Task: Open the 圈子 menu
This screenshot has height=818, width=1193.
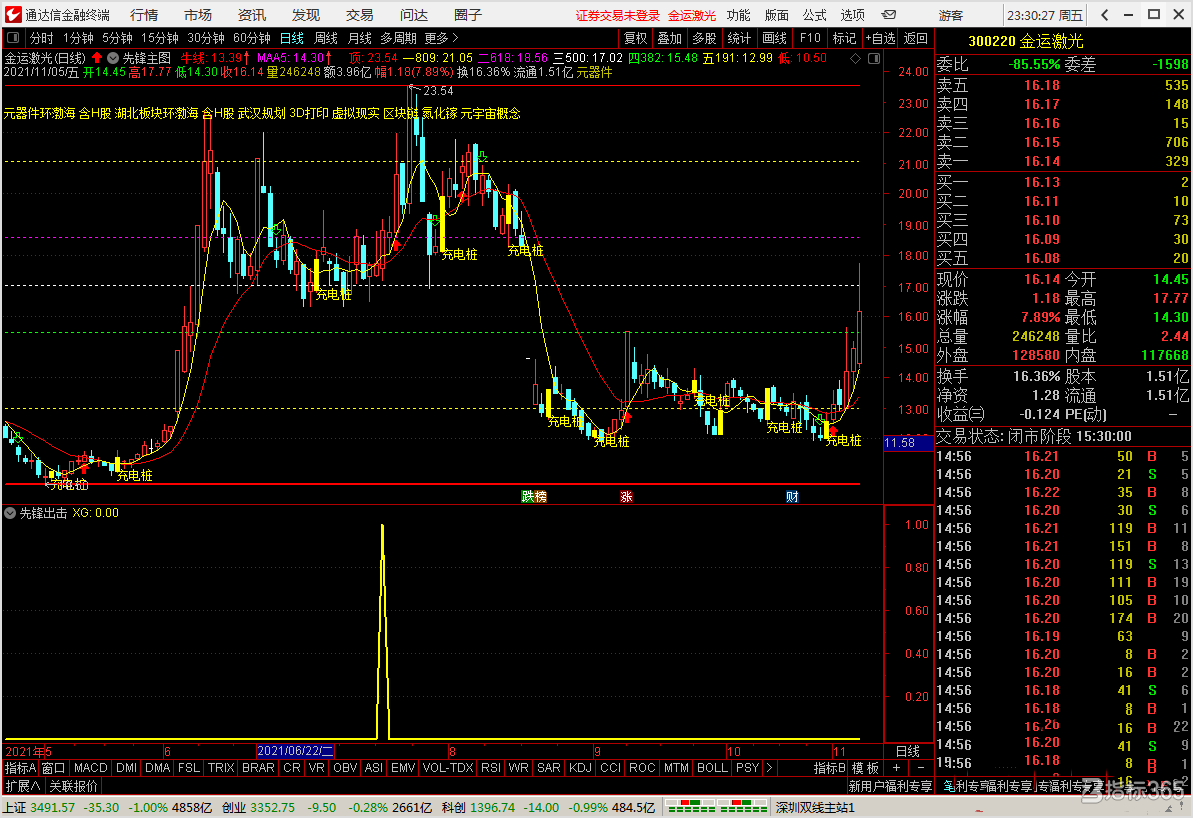Action: point(468,14)
